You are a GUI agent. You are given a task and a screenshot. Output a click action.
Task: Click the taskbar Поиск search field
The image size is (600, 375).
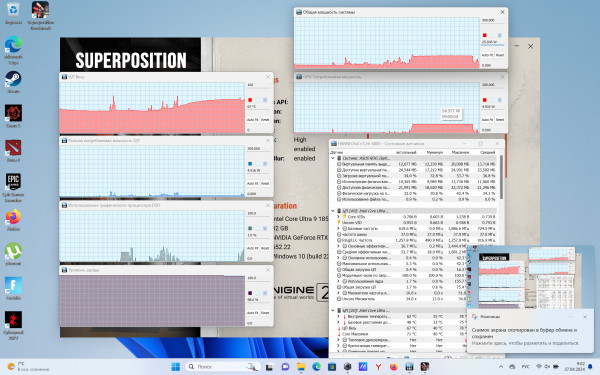tap(223, 367)
